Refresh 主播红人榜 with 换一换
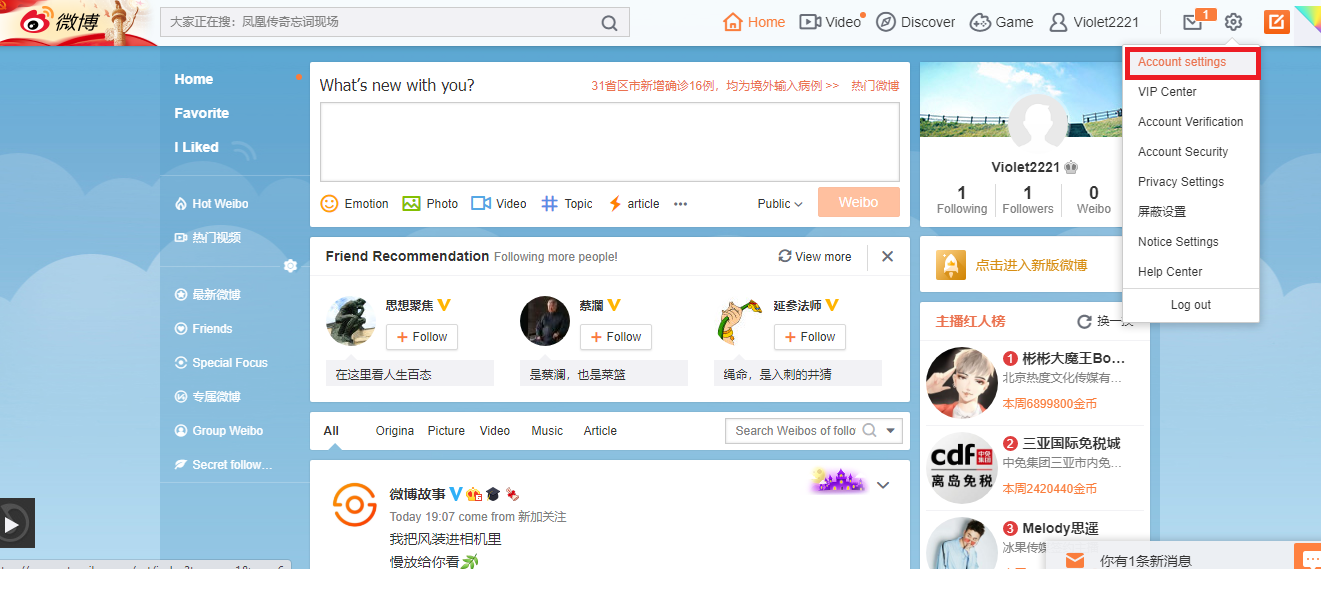 pos(1106,321)
